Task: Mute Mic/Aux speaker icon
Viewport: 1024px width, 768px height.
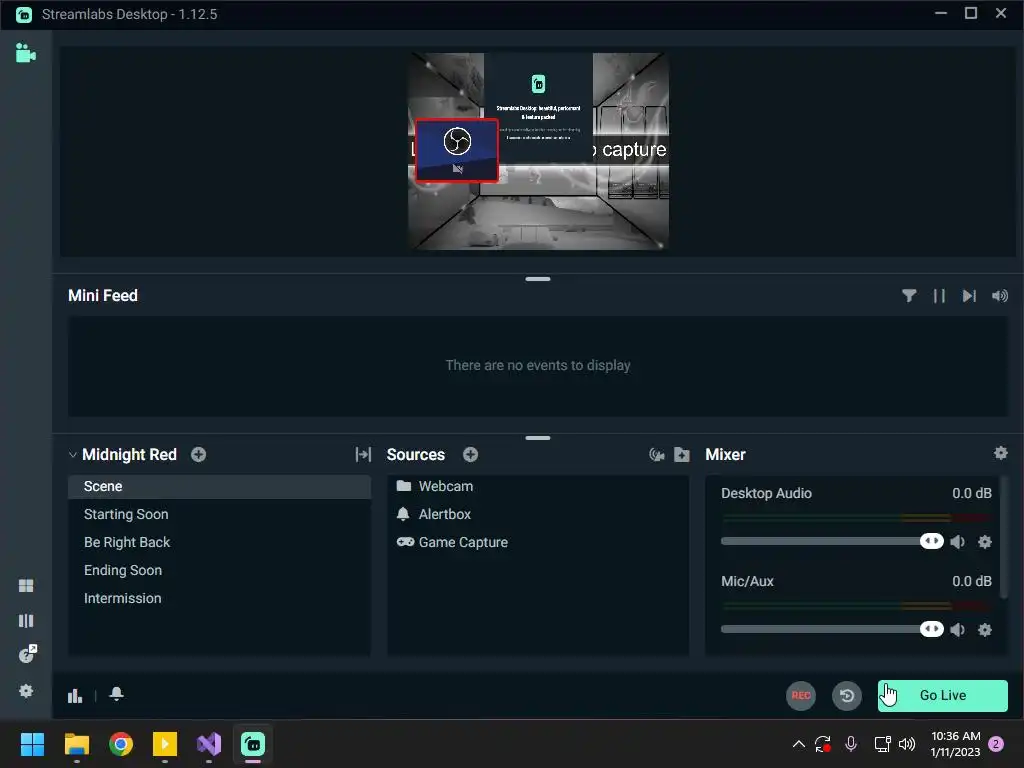Action: coord(957,630)
